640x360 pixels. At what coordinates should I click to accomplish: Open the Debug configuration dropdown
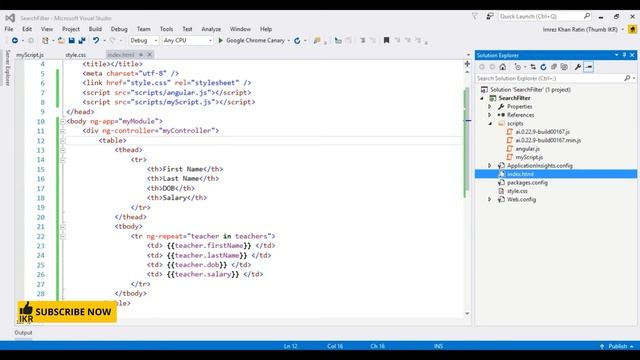(144, 40)
